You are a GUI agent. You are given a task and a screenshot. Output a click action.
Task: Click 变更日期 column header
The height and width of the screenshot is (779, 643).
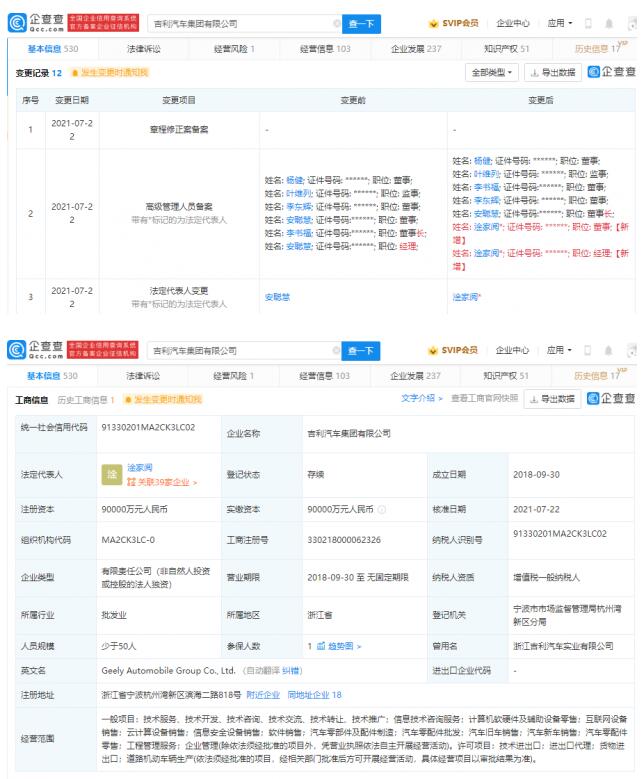pyautogui.click(x=72, y=100)
